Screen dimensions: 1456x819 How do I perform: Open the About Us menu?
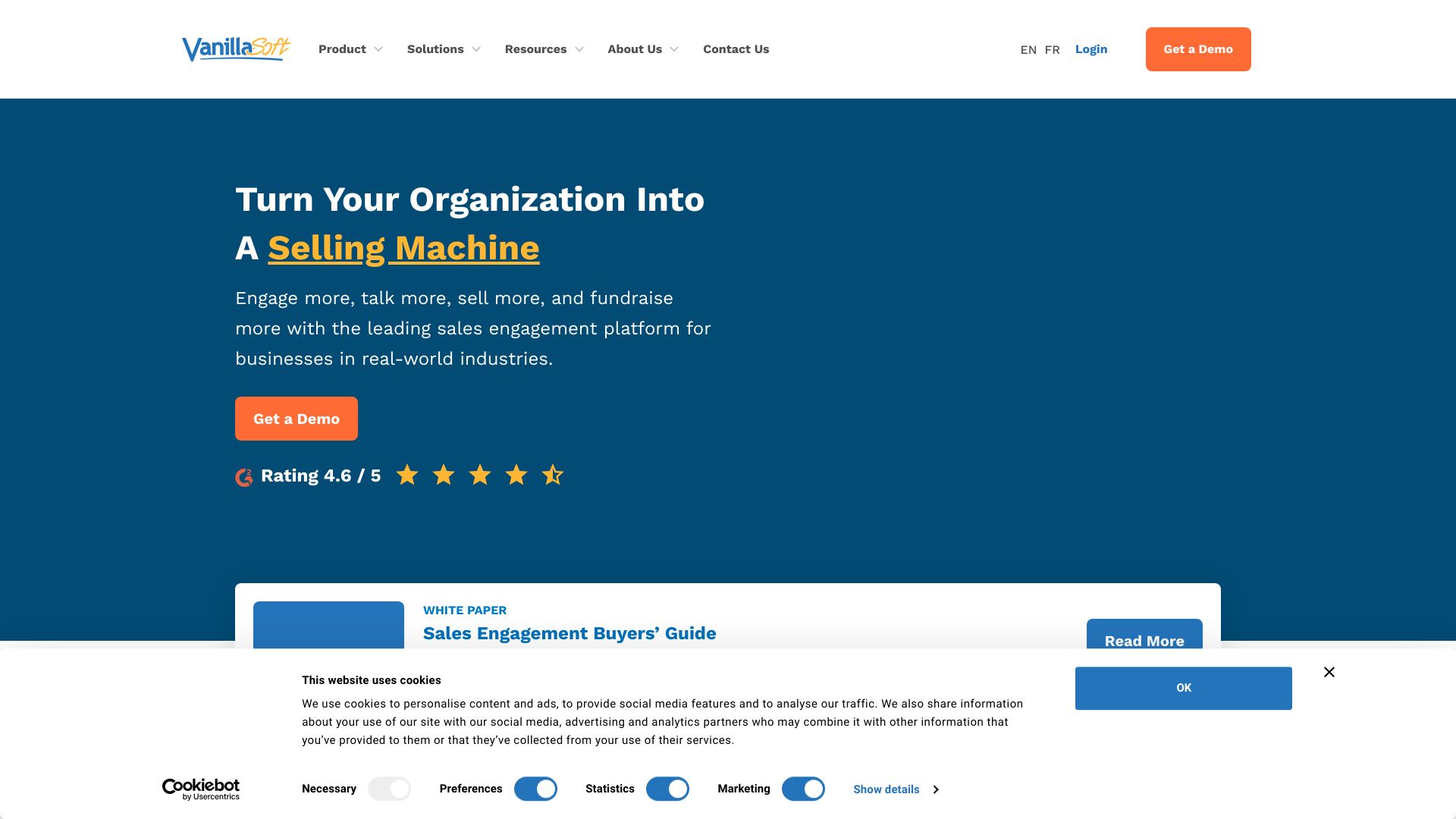[x=642, y=49]
